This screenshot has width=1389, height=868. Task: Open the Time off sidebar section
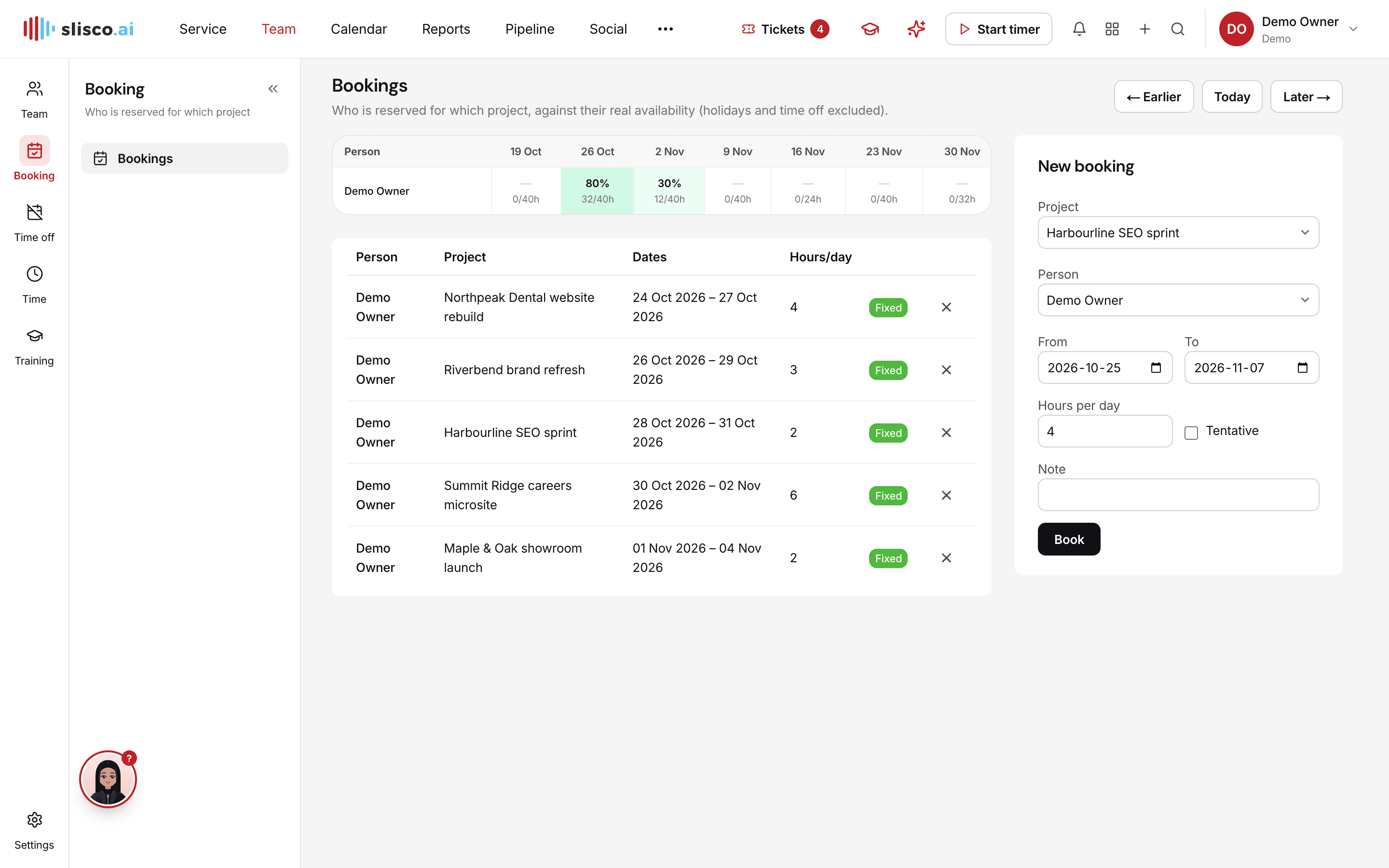click(x=34, y=223)
